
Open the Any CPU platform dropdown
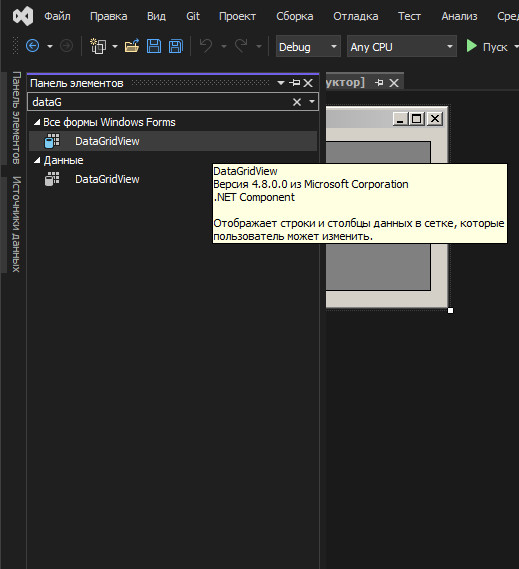coord(401,46)
